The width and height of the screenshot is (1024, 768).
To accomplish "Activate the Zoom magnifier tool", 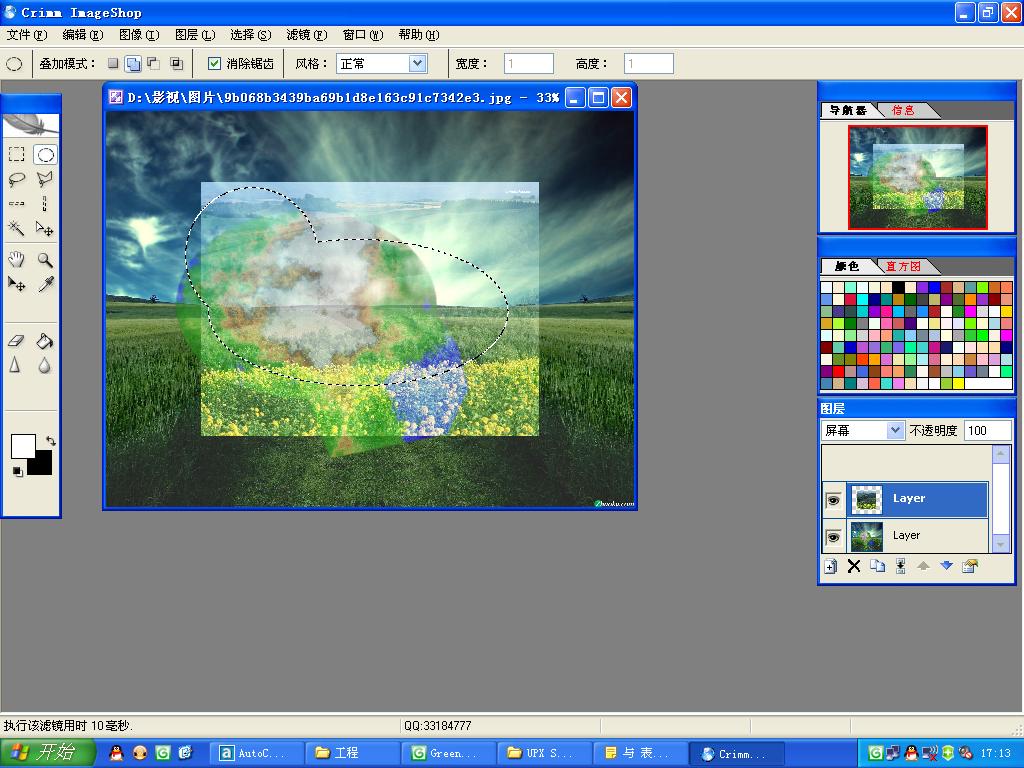I will 44,260.
